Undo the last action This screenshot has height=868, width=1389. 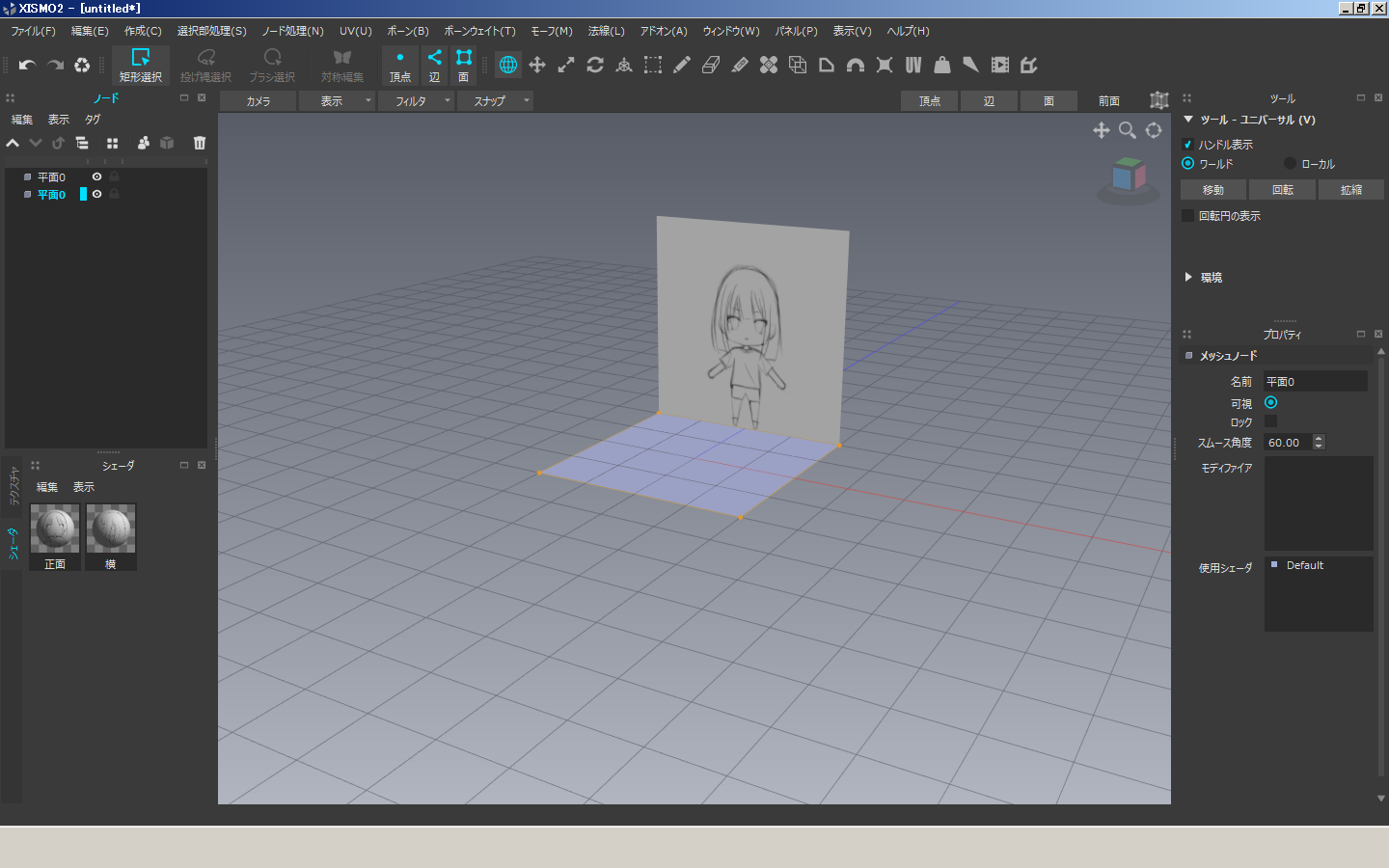point(27,65)
